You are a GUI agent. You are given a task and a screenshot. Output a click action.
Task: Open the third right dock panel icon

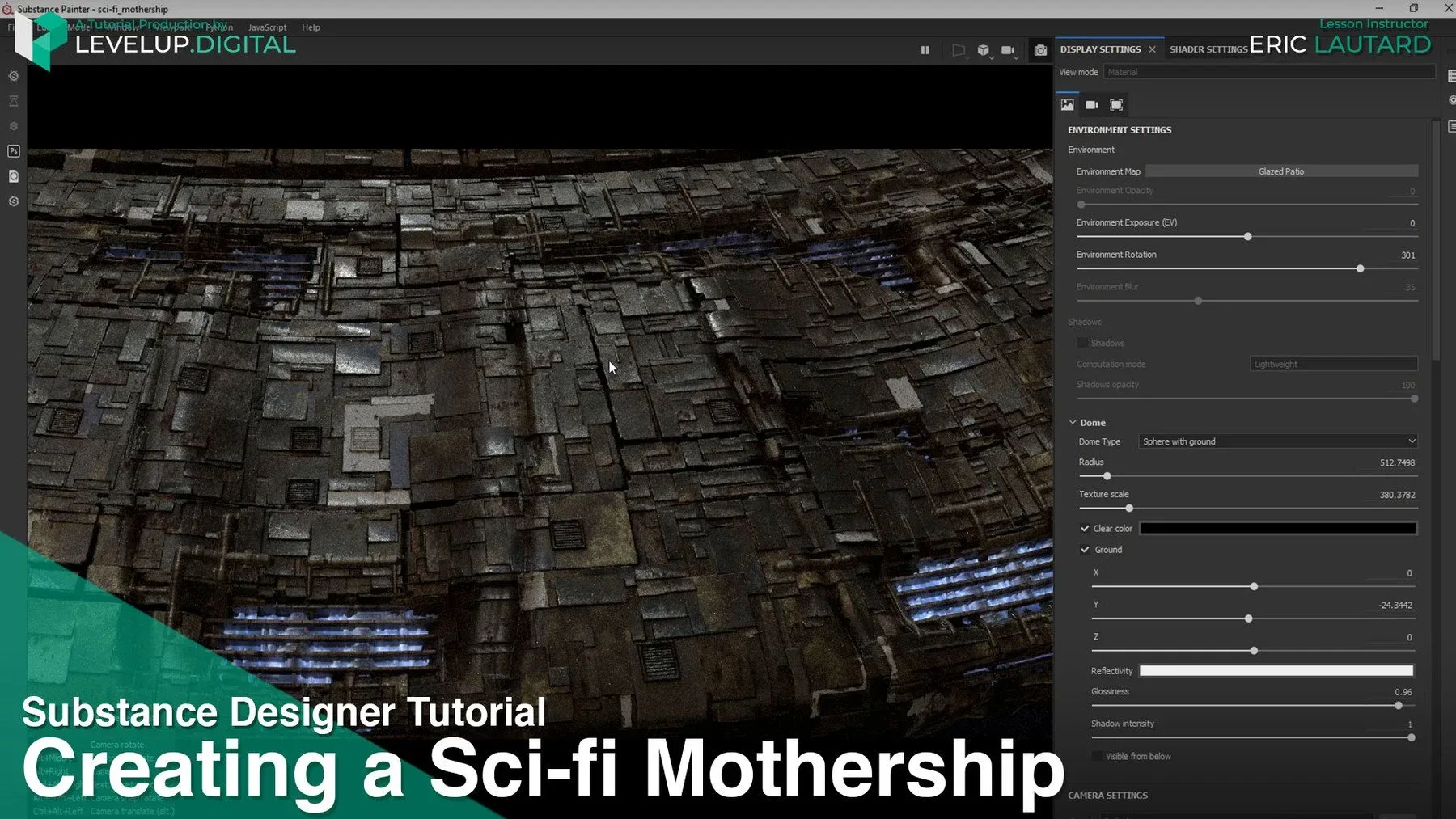[x=1451, y=126]
